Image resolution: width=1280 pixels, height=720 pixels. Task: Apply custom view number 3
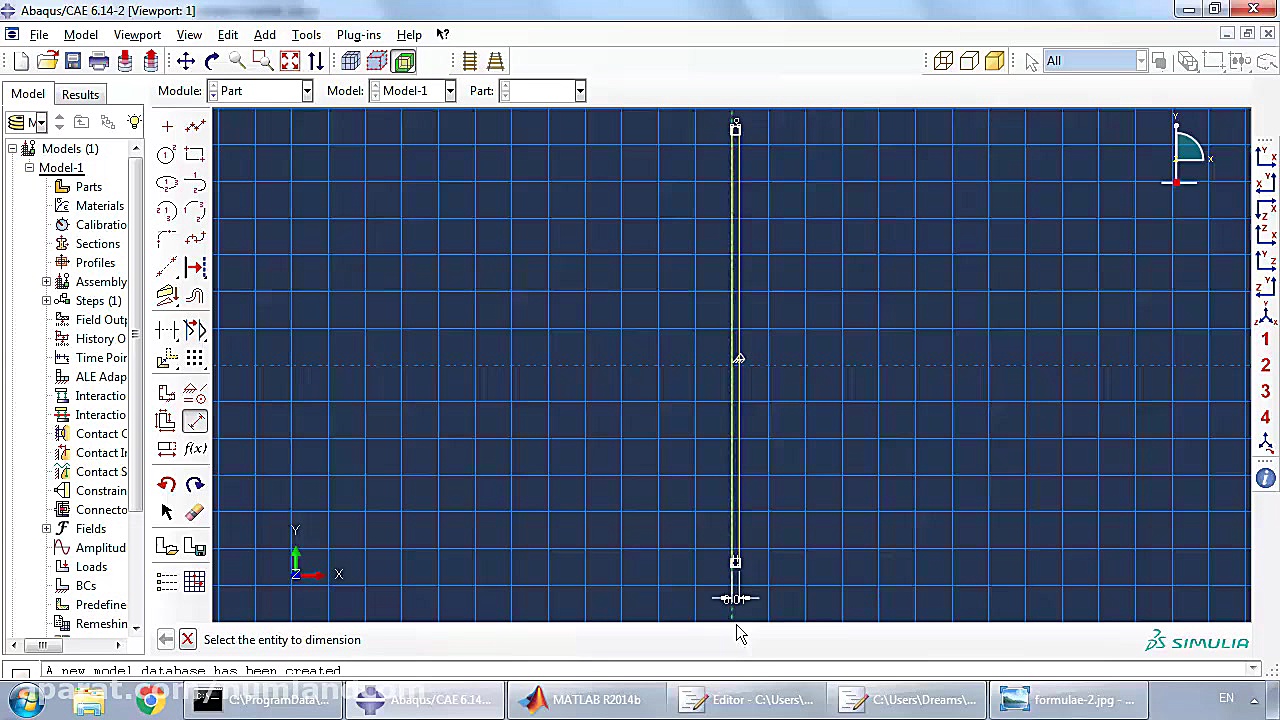click(x=1265, y=392)
